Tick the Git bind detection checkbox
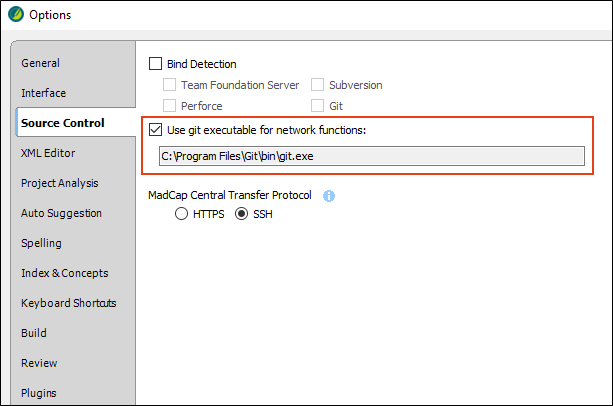 coord(317,106)
